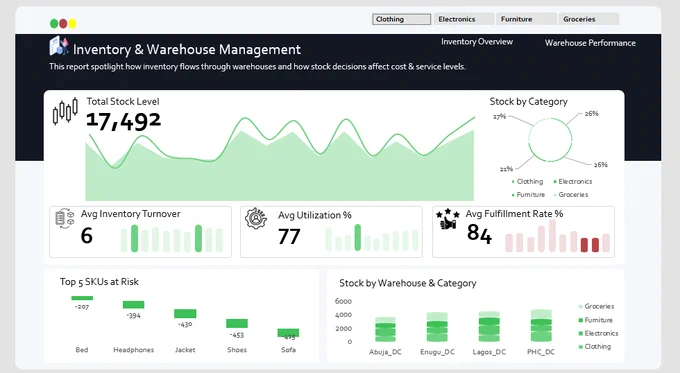Click the red window dot
Image resolution: width=680 pixels, height=373 pixels.
pyautogui.click(x=63, y=23)
